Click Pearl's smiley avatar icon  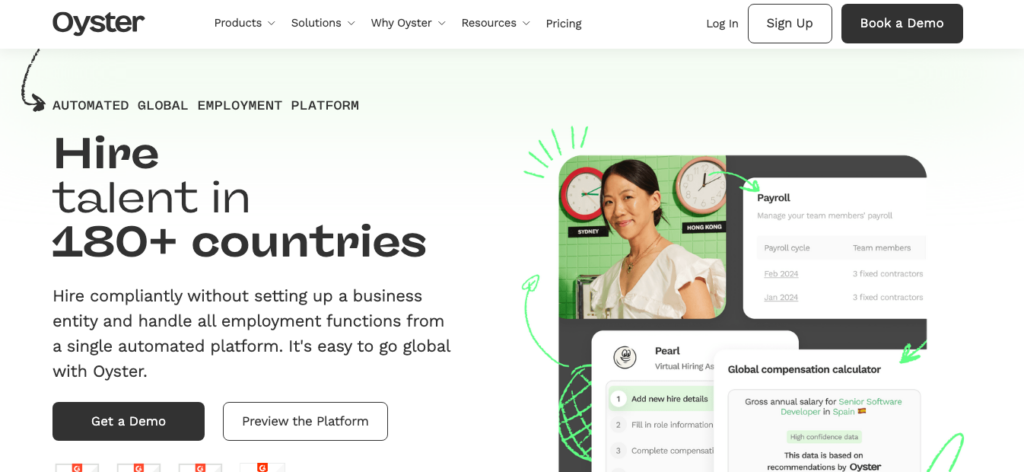point(625,356)
